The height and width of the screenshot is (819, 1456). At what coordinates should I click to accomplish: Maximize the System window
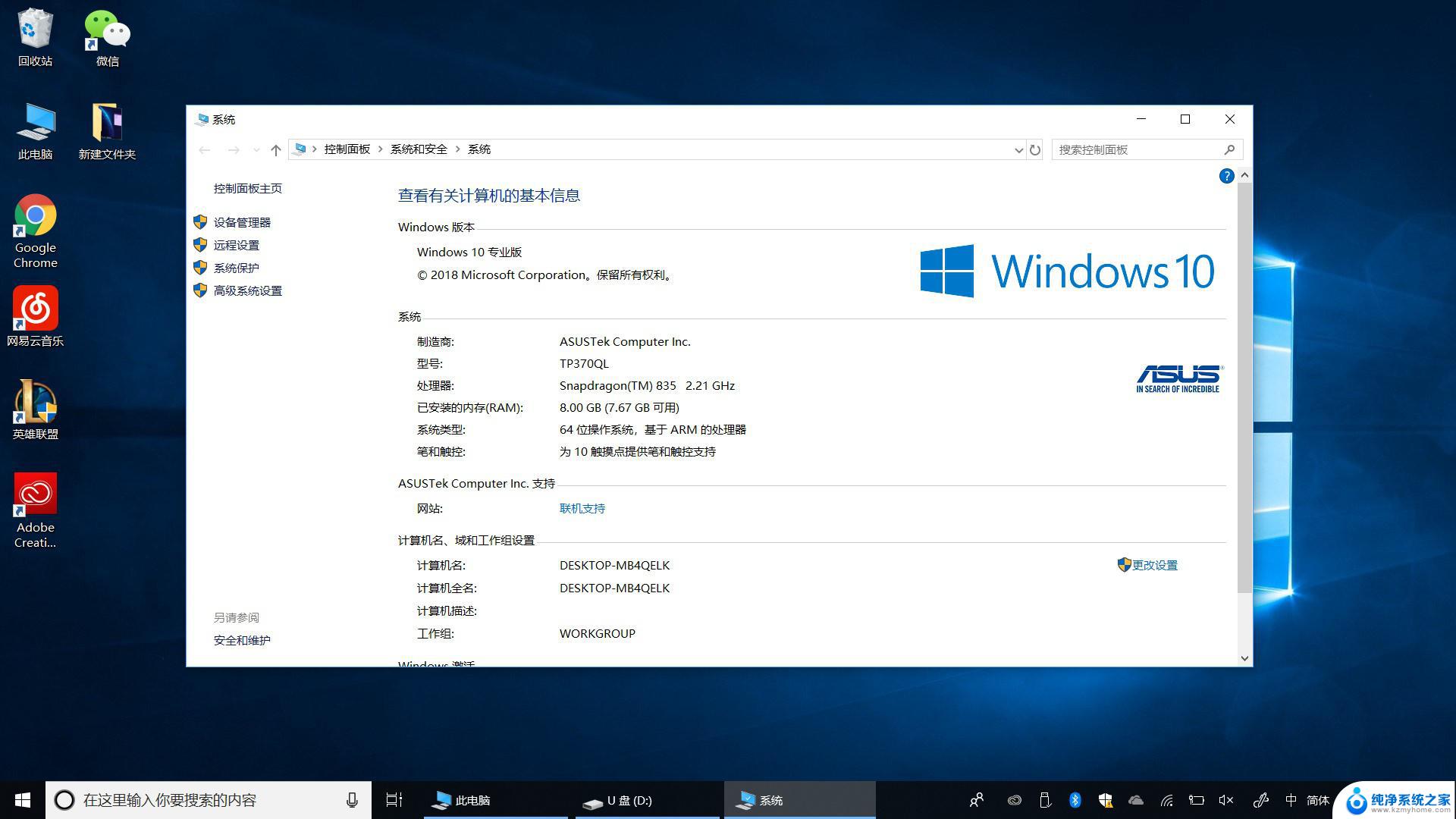click(1185, 119)
